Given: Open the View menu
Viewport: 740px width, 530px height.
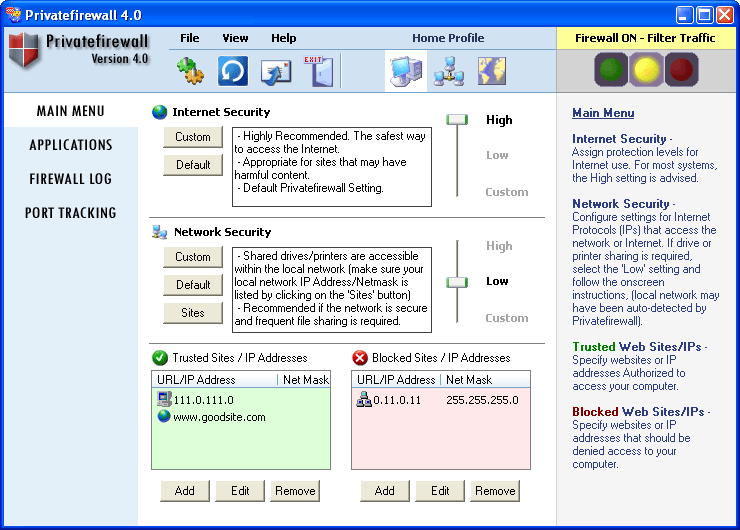Looking at the screenshot, I should coord(235,38).
